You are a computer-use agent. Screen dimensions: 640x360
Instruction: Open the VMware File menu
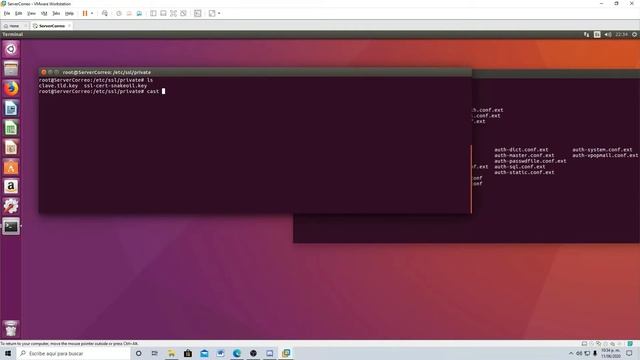pos(7,13)
